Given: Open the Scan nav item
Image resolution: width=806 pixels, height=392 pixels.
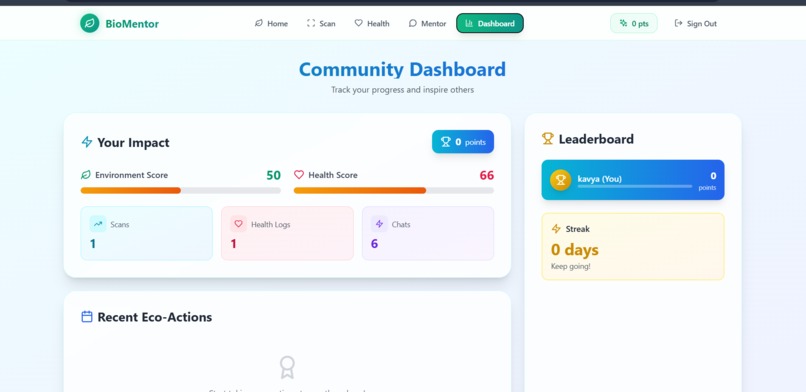Looking at the screenshot, I should click(321, 23).
